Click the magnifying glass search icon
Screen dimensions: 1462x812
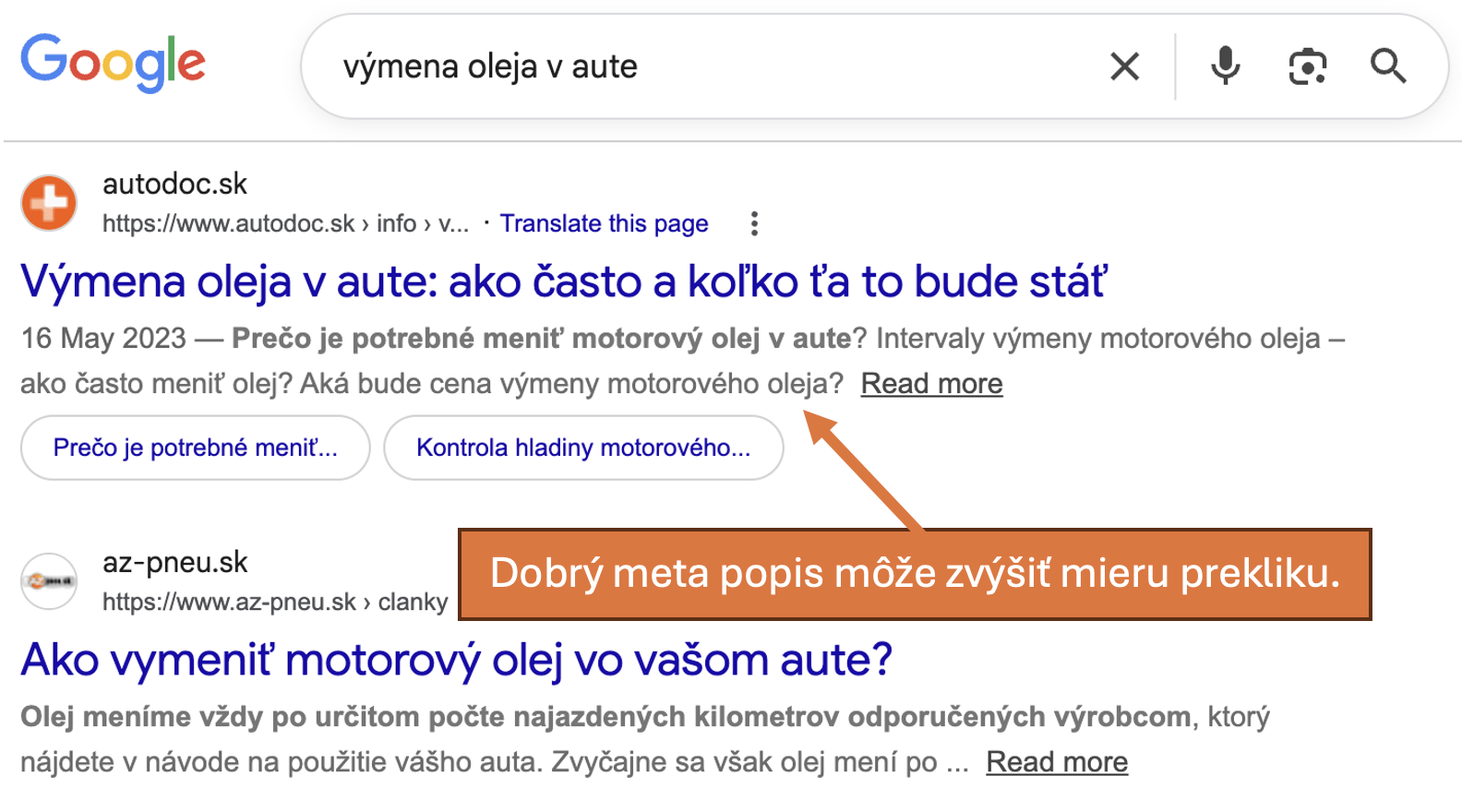tap(1388, 66)
